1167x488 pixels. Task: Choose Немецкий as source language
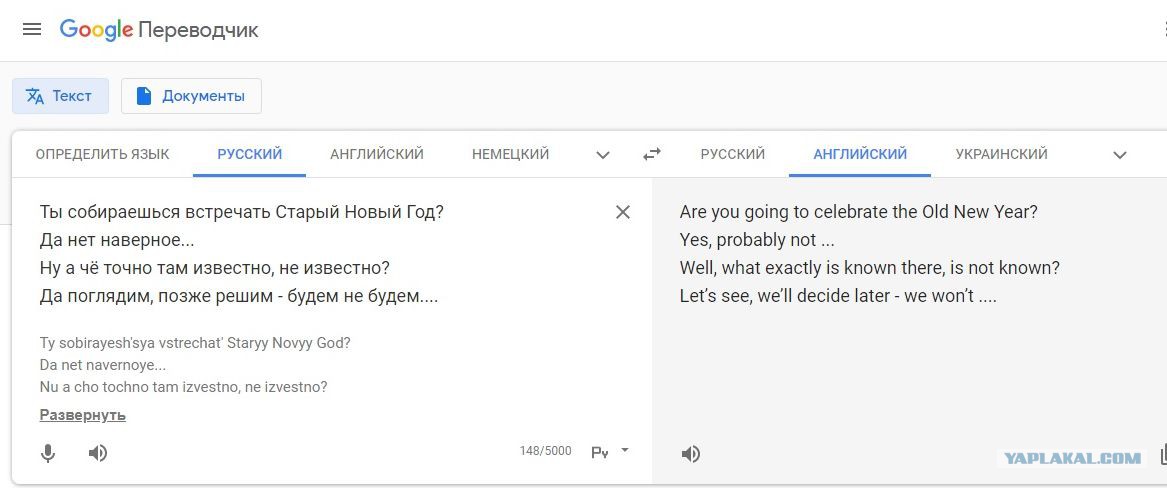tap(511, 154)
